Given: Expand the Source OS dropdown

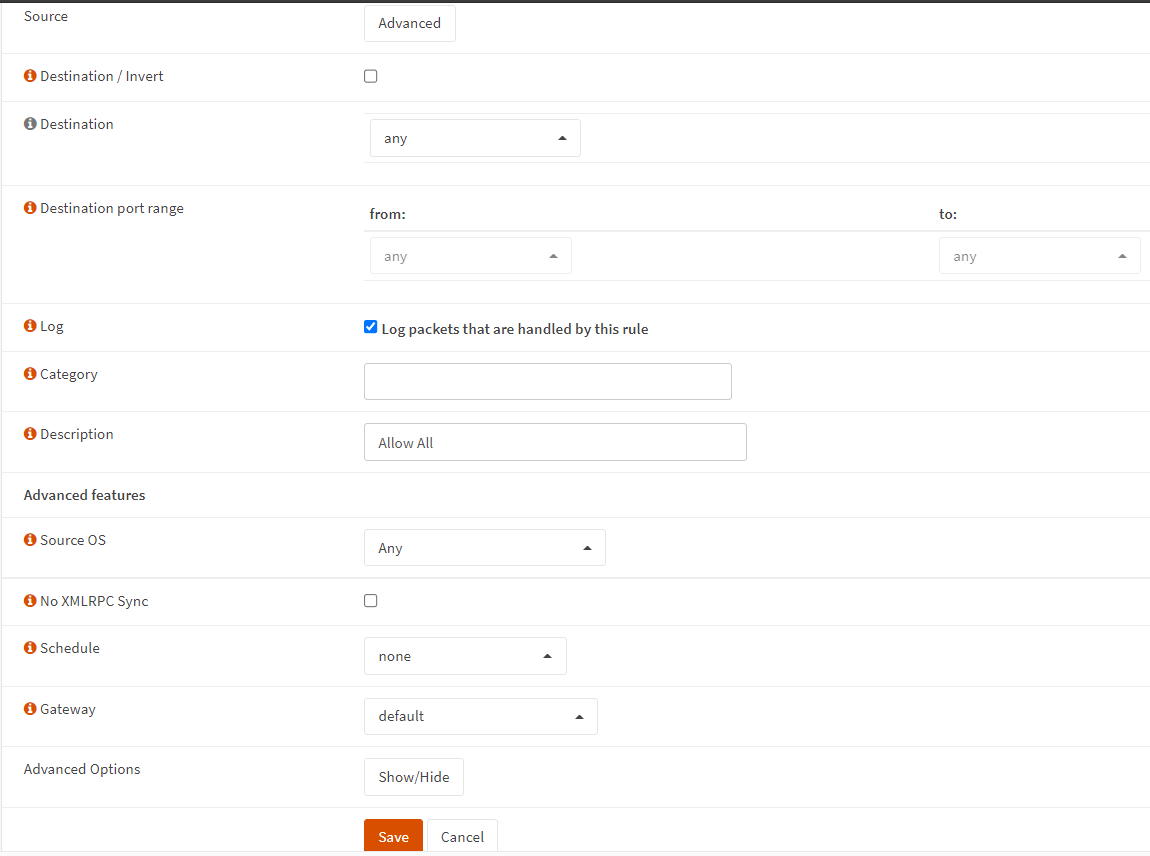Looking at the screenshot, I should (484, 548).
